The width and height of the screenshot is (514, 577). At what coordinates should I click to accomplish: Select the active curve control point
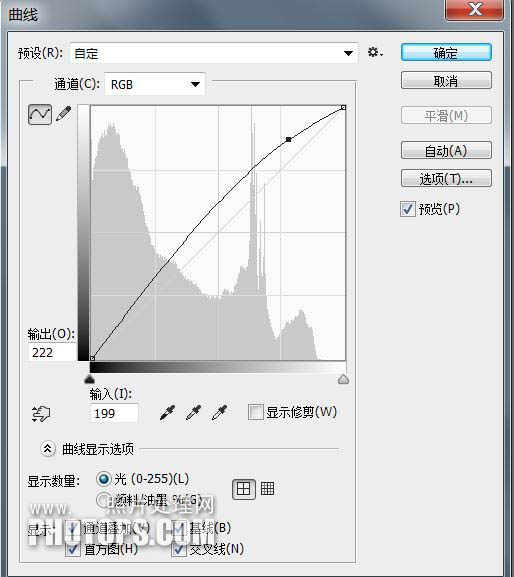point(288,139)
